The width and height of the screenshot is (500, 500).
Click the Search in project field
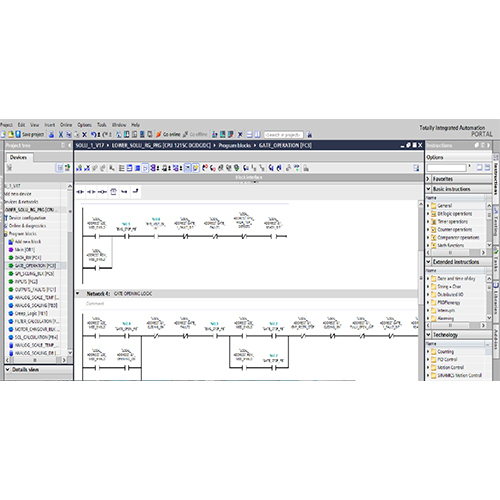(284, 135)
